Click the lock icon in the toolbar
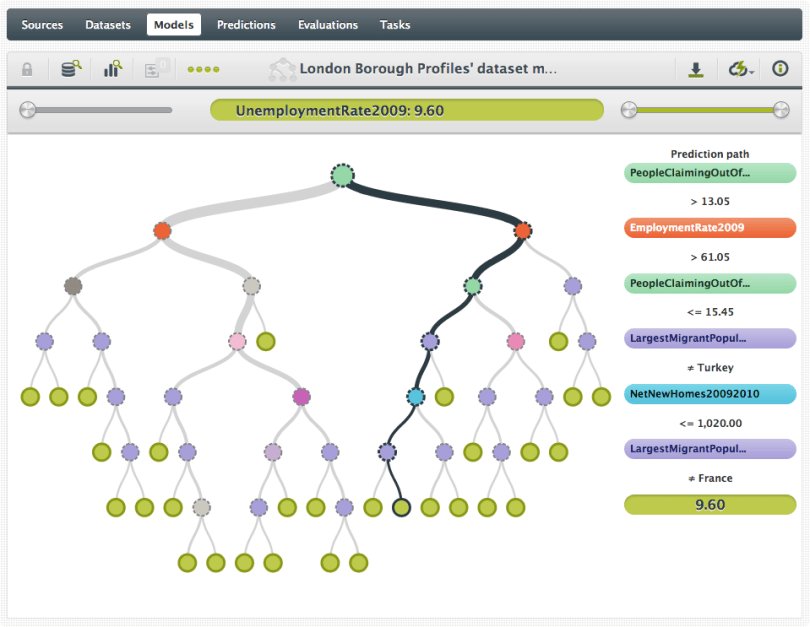 (x=26, y=68)
